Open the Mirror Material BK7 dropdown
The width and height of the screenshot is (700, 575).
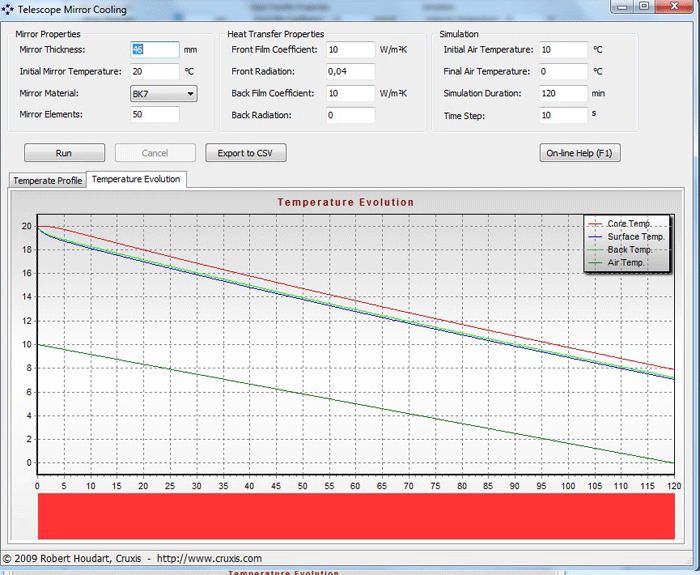coord(164,94)
